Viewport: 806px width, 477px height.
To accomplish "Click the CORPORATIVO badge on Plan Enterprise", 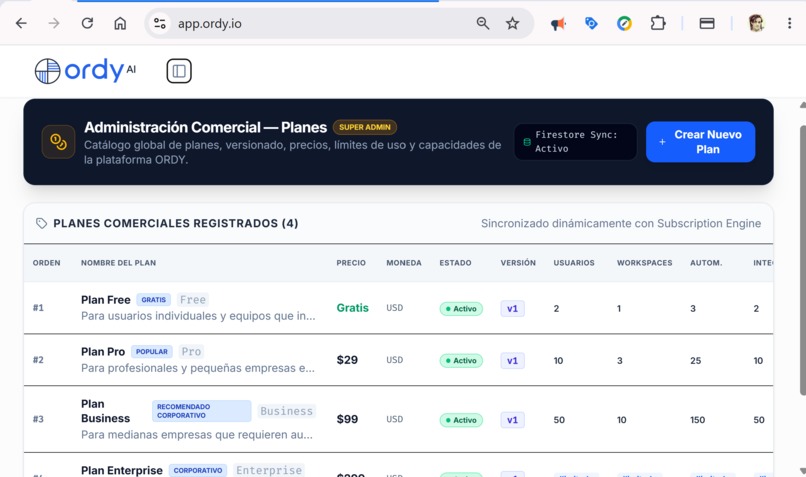I will 198,470.
